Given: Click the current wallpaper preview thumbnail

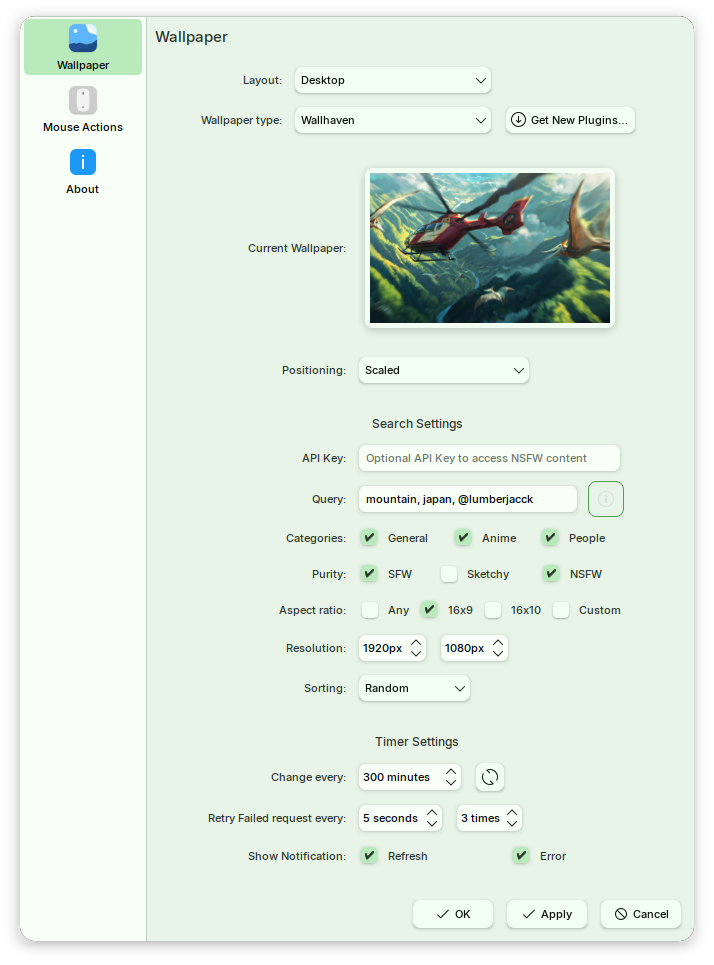Looking at the screenshot, I should tap(490, 248).
